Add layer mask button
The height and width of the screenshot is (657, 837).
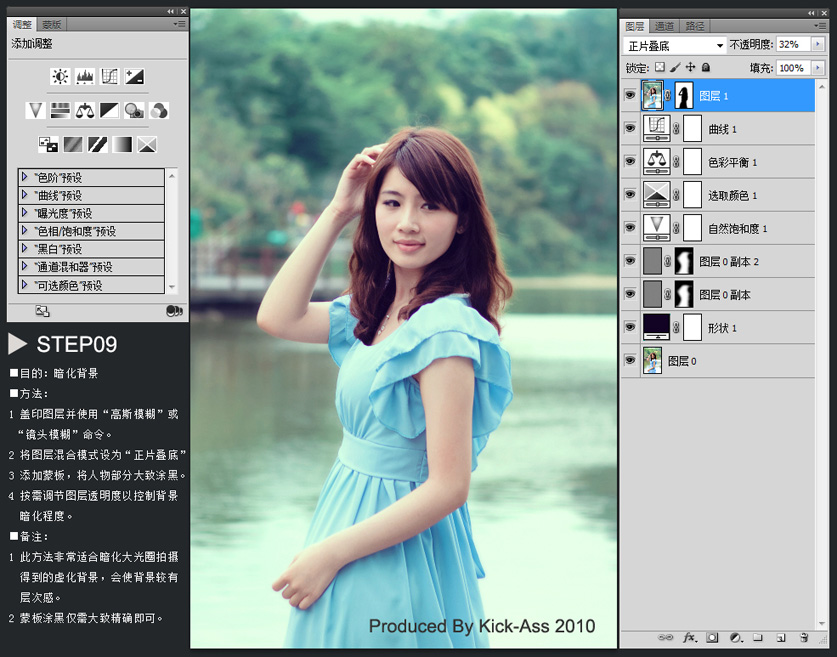[712, 637]
